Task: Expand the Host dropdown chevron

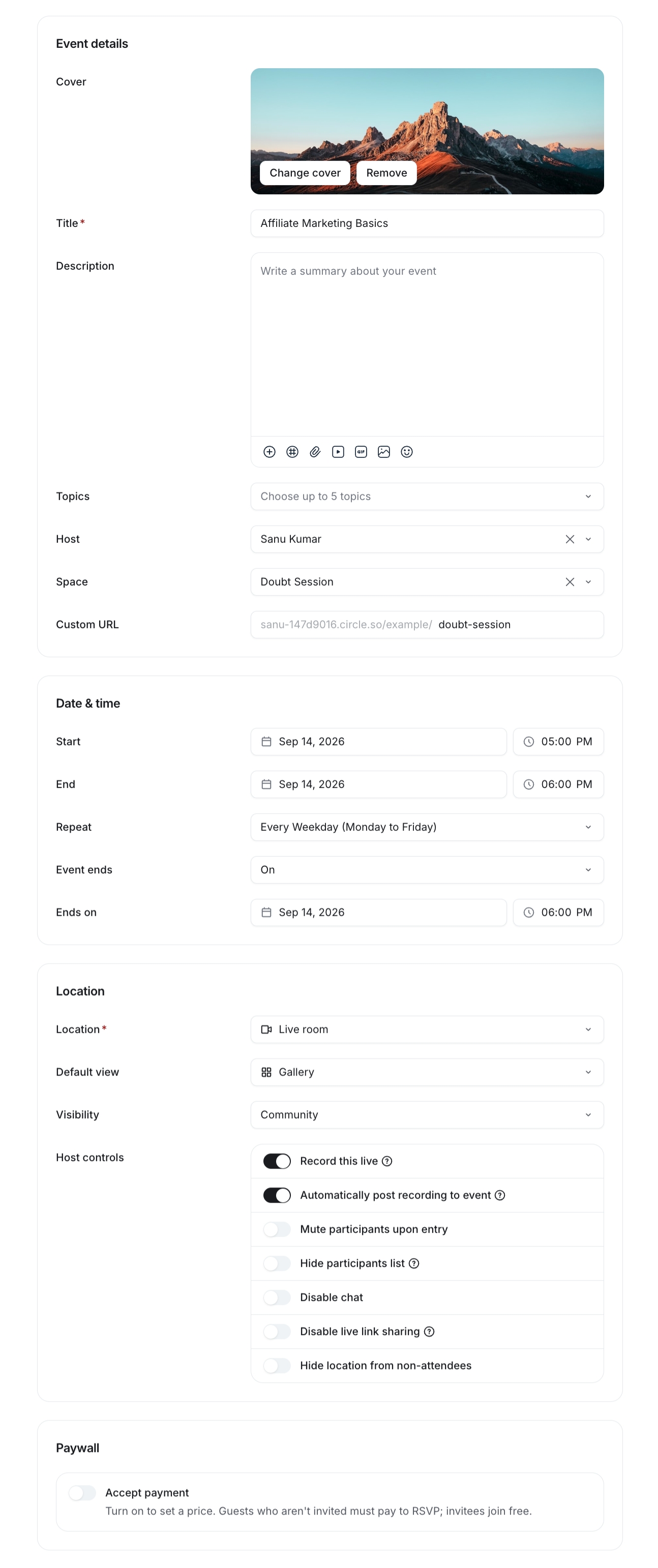Action: 588,539
